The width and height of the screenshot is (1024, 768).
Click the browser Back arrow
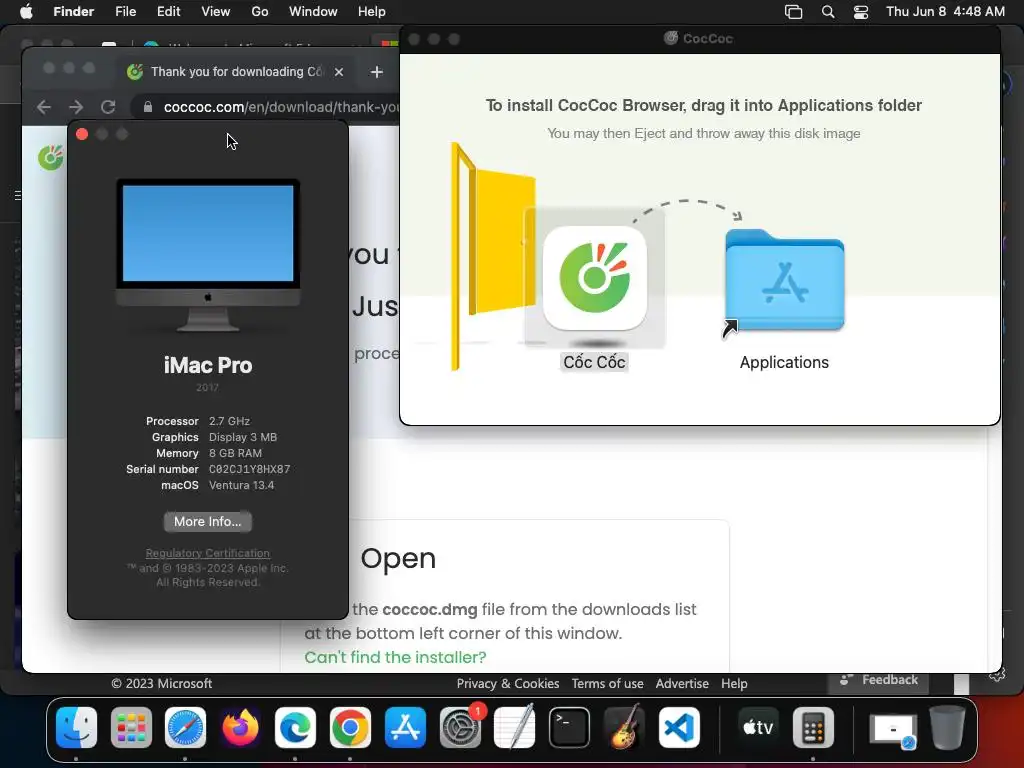(x=44, y=107)
